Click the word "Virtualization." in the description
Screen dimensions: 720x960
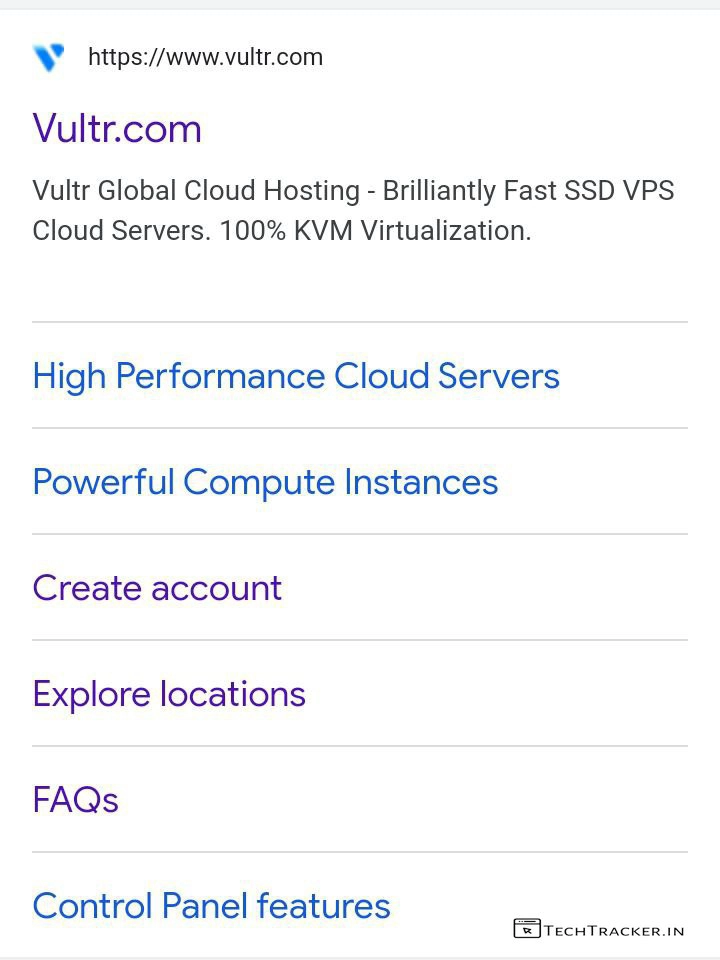point(446,231)
